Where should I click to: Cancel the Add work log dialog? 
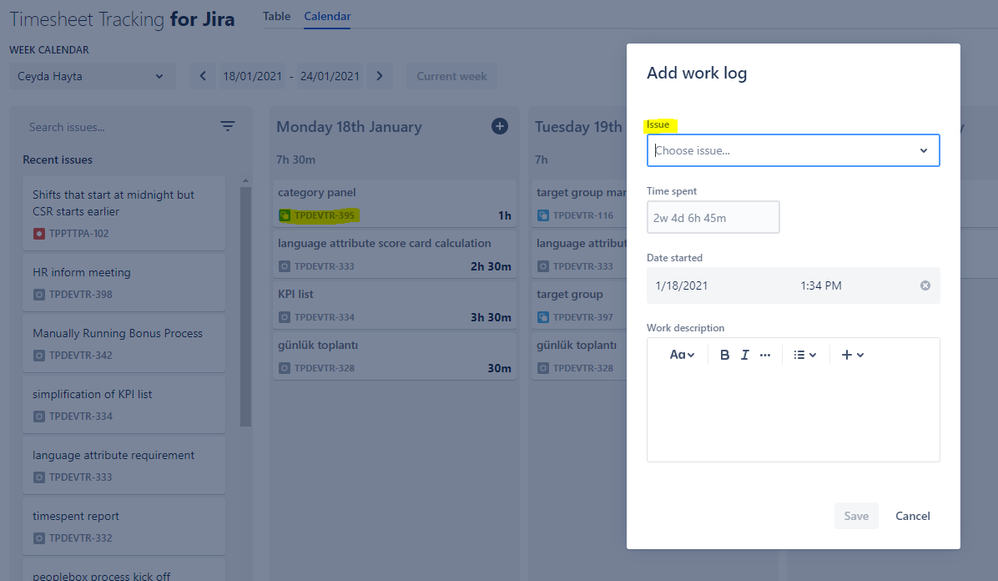pos(913,515)
